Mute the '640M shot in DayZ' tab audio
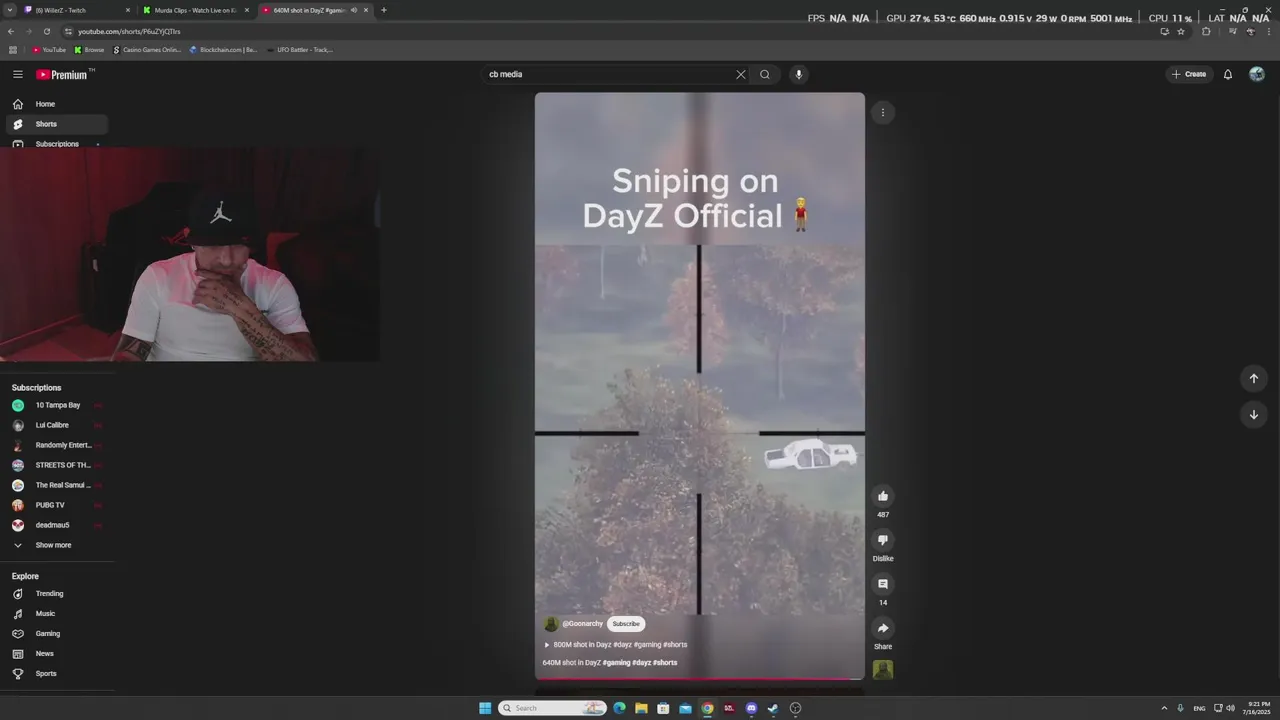This screenshot has height=720, width=1280. [x=354, y=10]
